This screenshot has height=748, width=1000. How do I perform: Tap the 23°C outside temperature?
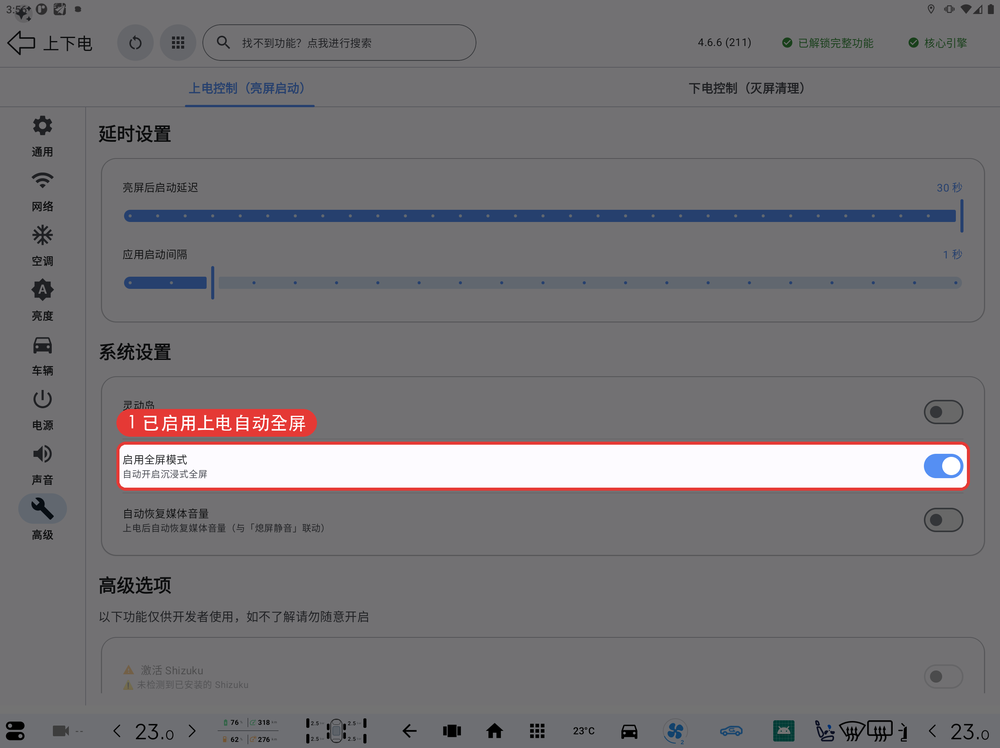(584, 731)
